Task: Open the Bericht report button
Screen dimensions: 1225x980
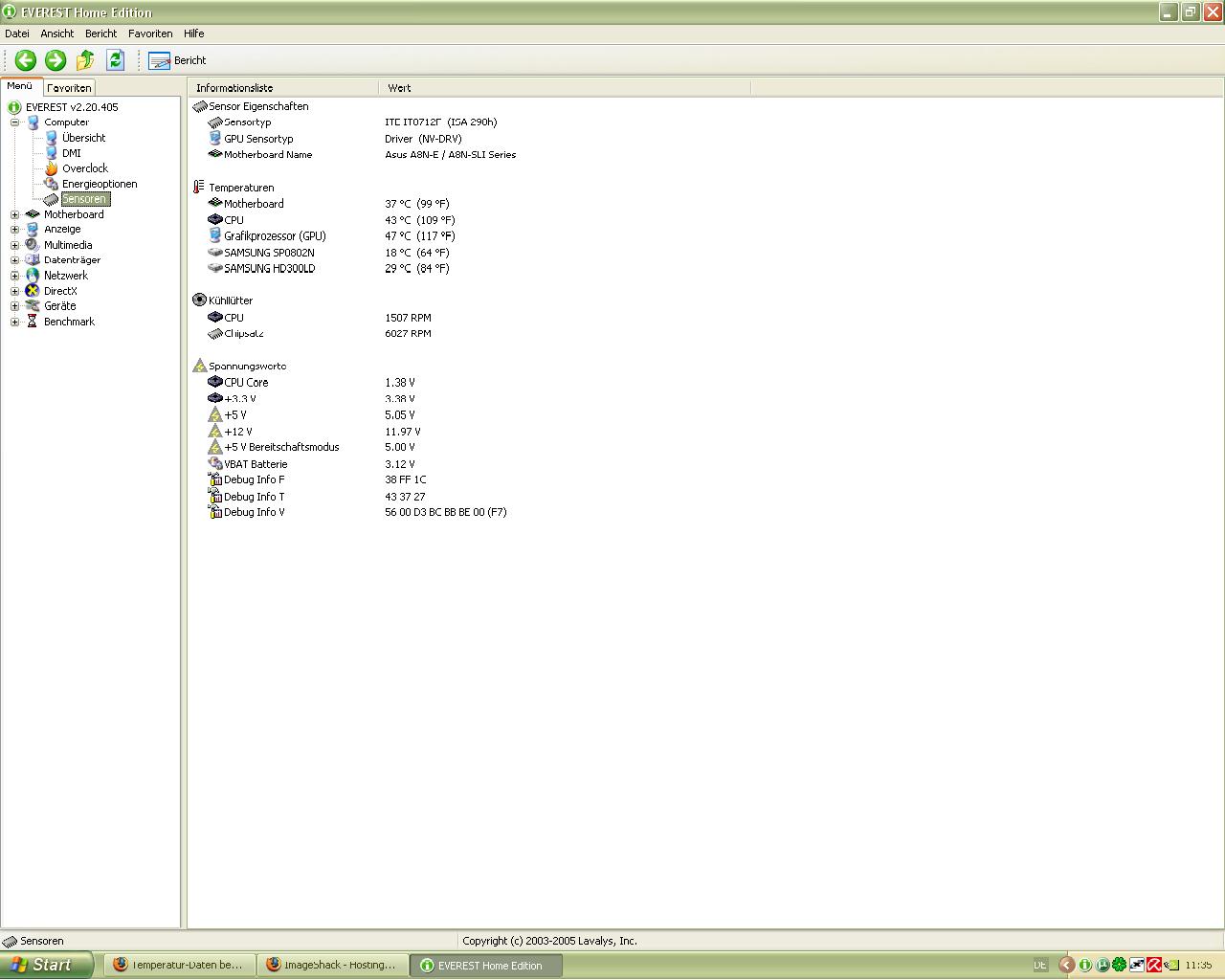Action: (178, 60)
